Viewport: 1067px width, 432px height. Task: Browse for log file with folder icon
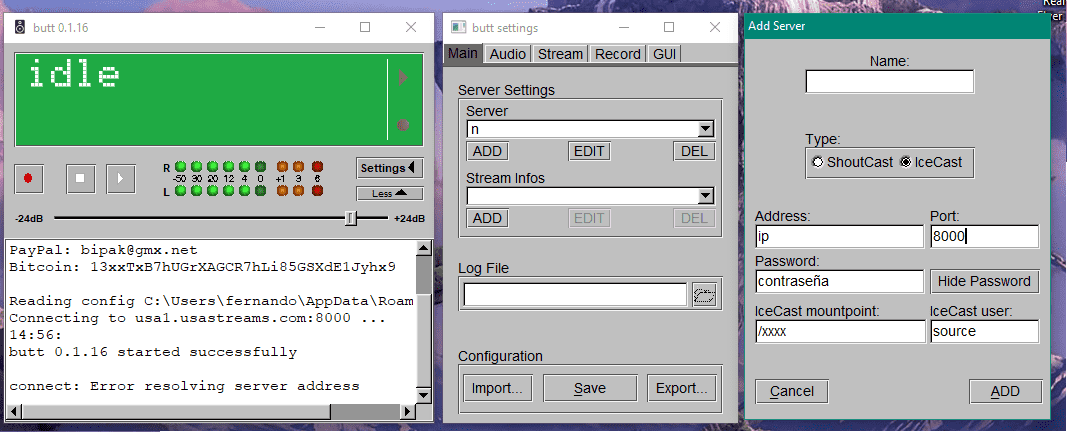tap(705, 295)
